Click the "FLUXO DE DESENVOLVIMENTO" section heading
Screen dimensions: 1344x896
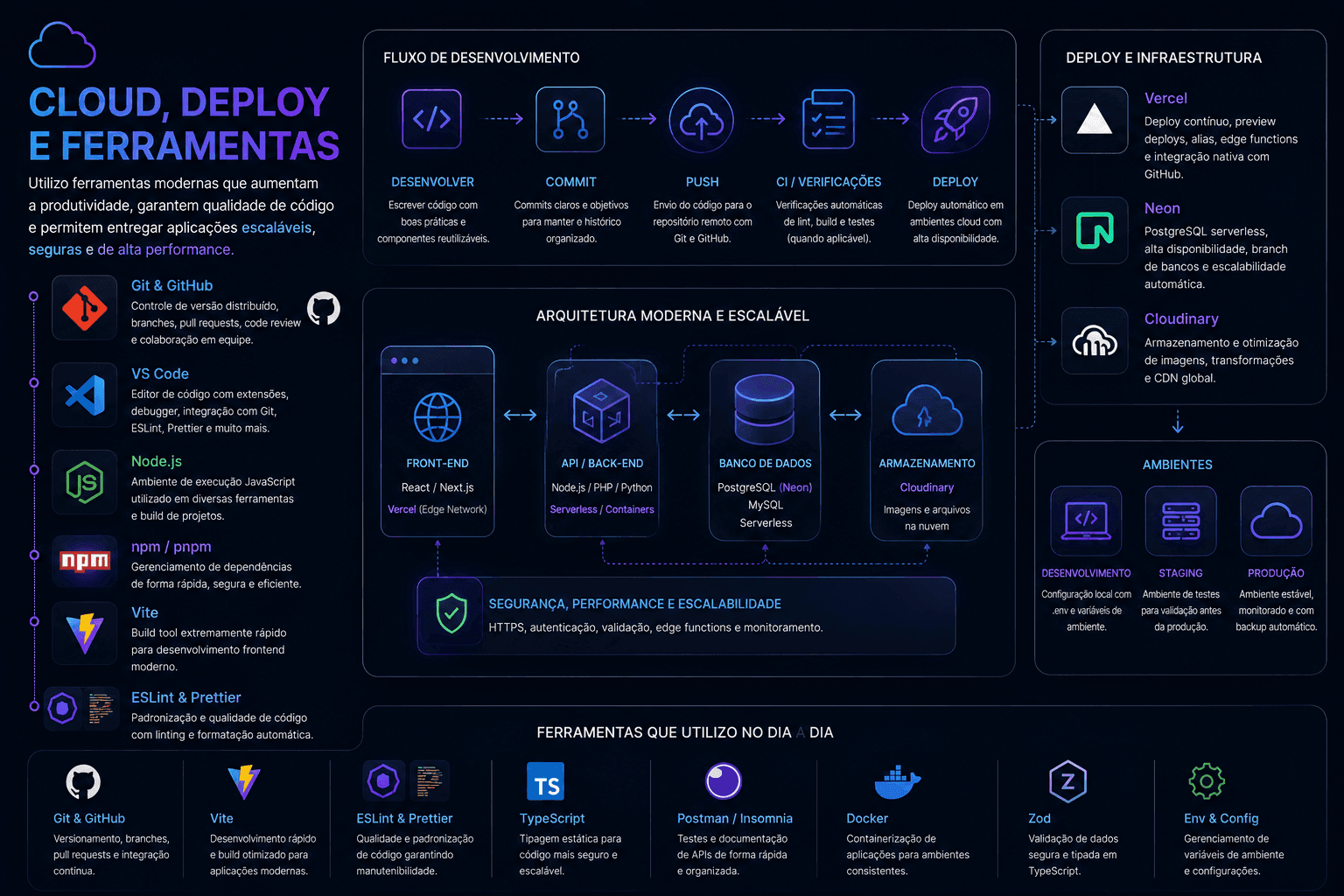(481, 58)
